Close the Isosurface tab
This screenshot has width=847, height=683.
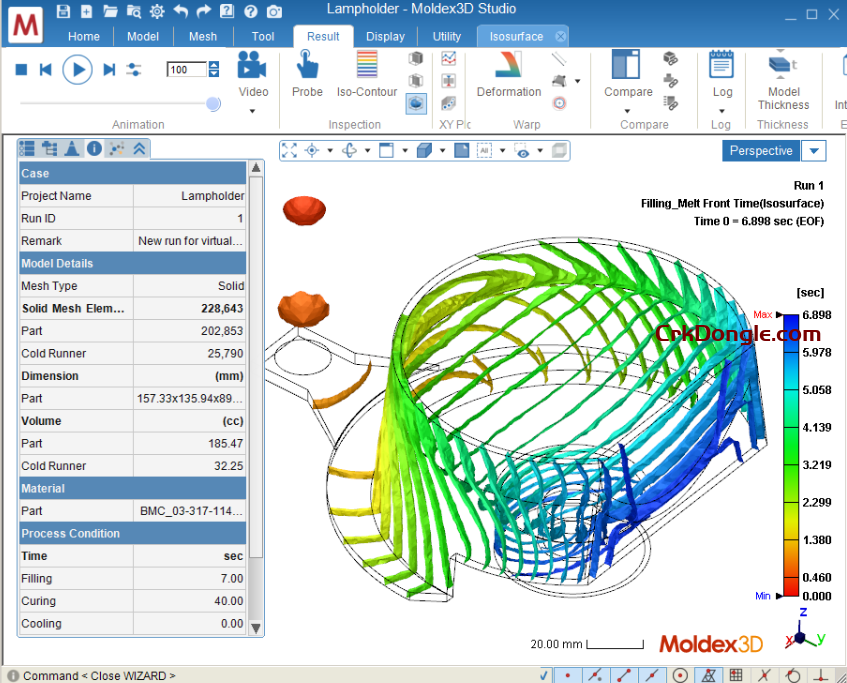561,36
